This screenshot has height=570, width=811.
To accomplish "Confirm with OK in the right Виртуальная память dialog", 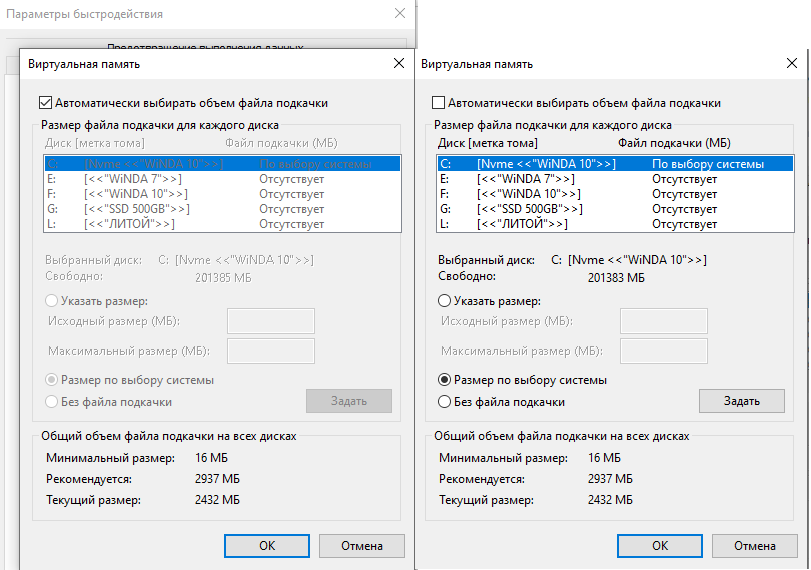I will click(660, 546).
